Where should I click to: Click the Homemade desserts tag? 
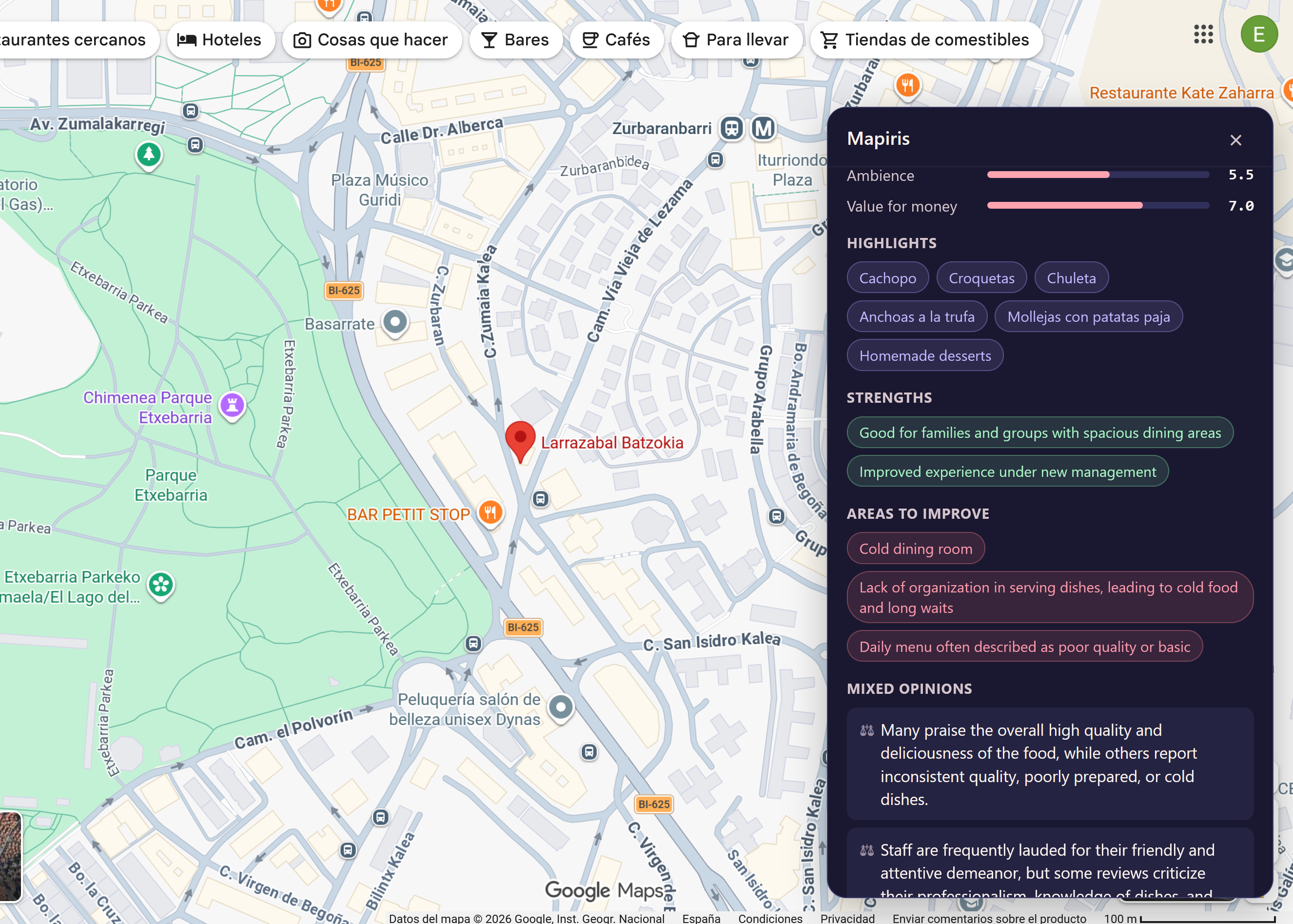coord(925,355)
